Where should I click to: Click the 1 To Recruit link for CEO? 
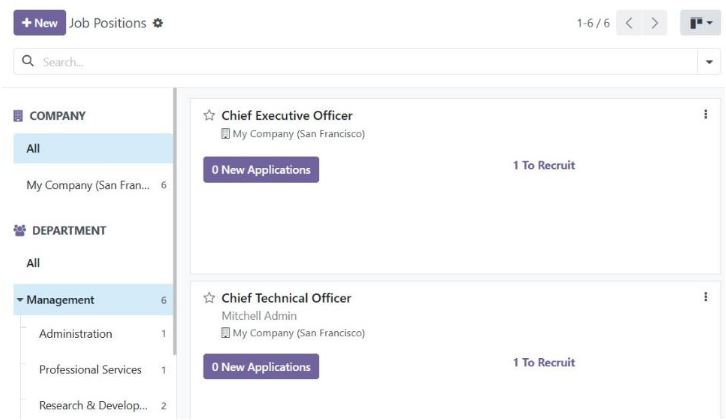pyautogui.click(x=544, y=166)
